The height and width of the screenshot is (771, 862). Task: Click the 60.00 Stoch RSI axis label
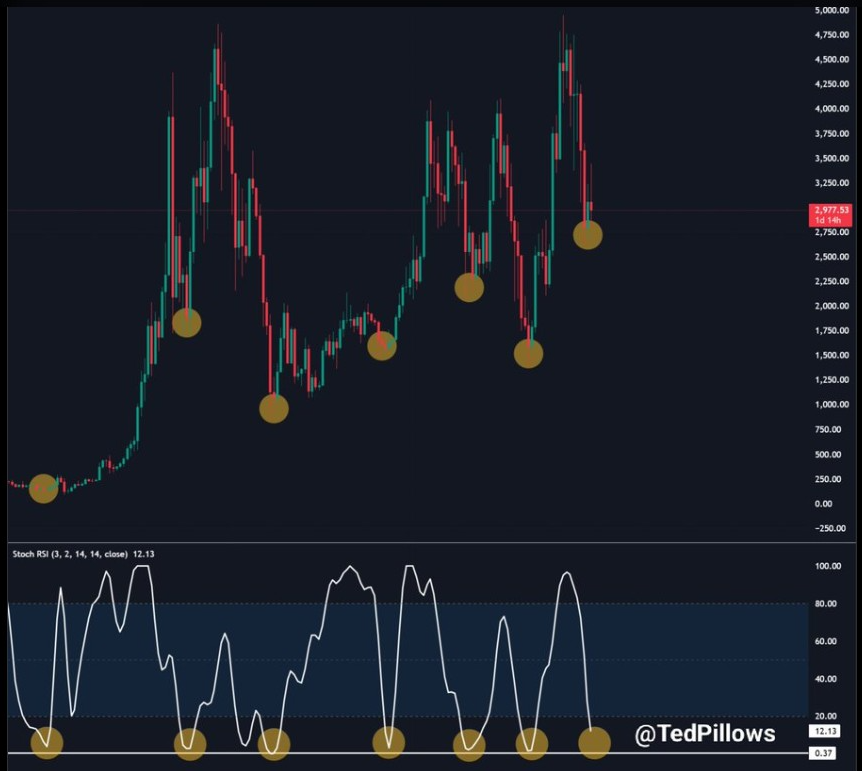826,641
